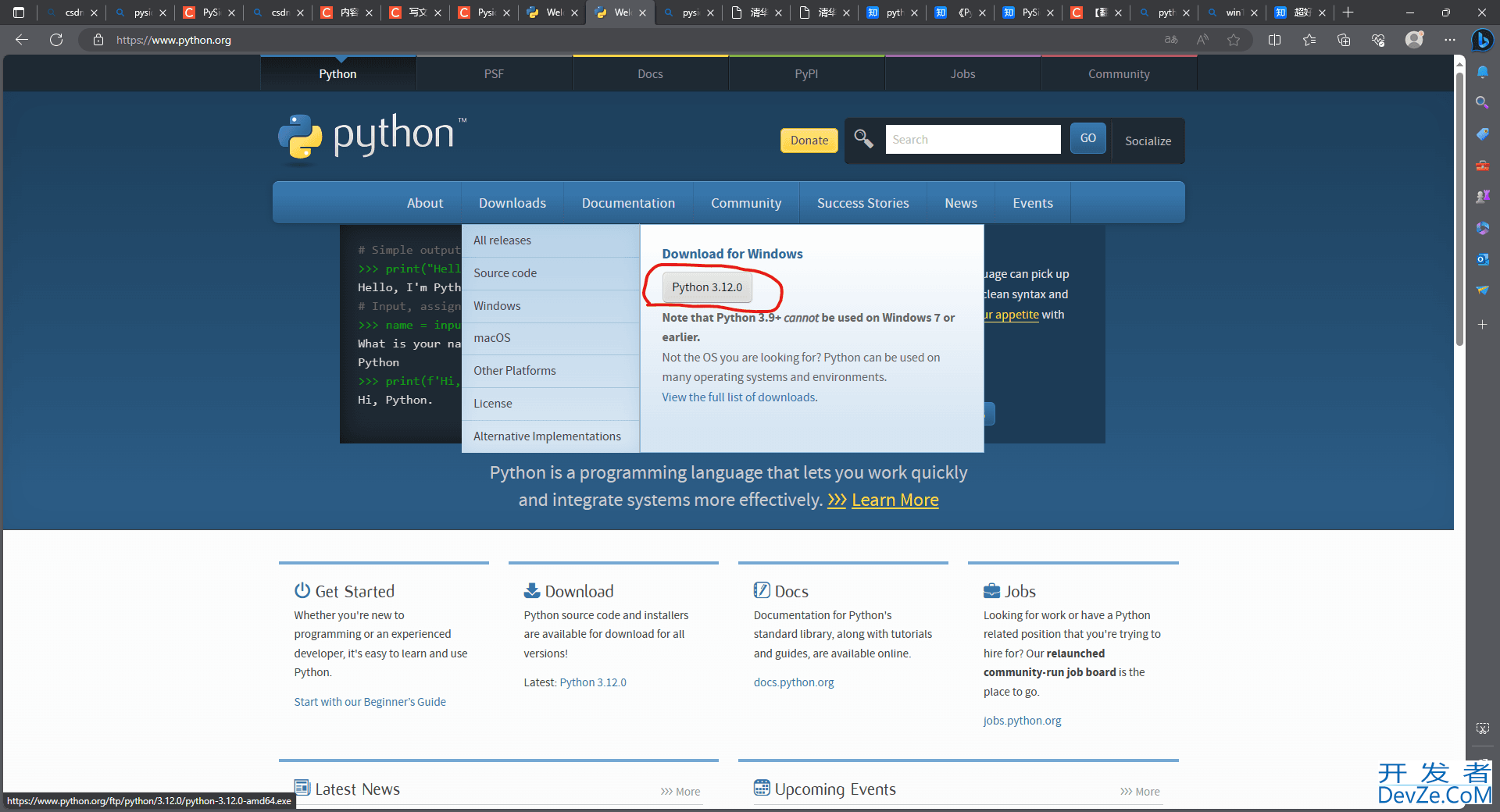Image resolution: width=1500 pixels, height=812 pixels.
Task: Add page to favorites with the star icon
Action: point(1234,40)
